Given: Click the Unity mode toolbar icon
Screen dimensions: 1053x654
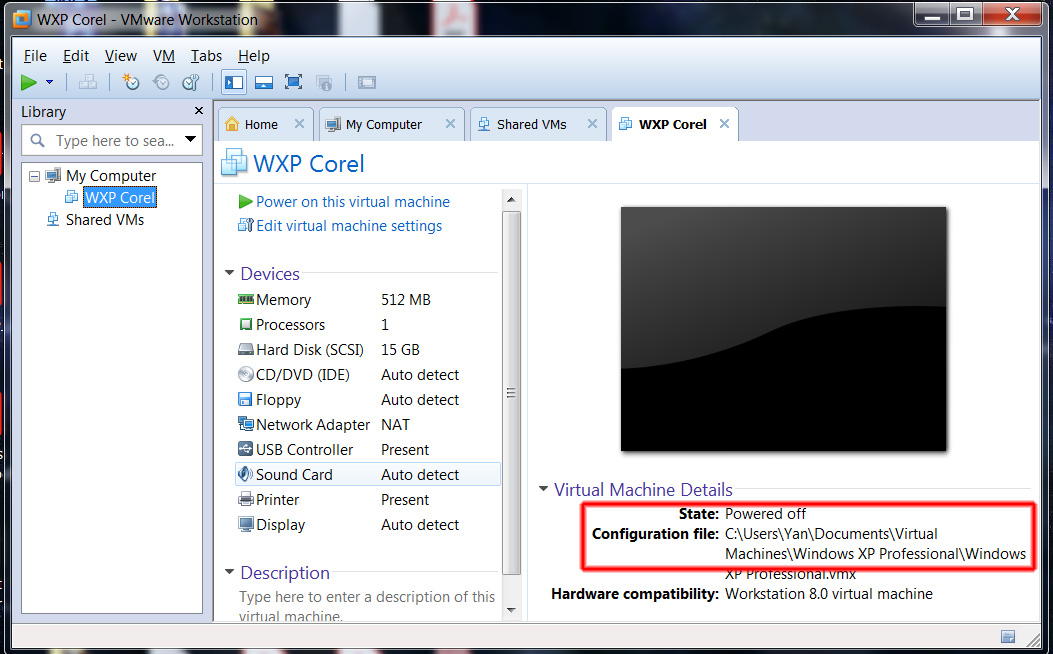Looking at the screenshot, I should click(x=324, y=83).
